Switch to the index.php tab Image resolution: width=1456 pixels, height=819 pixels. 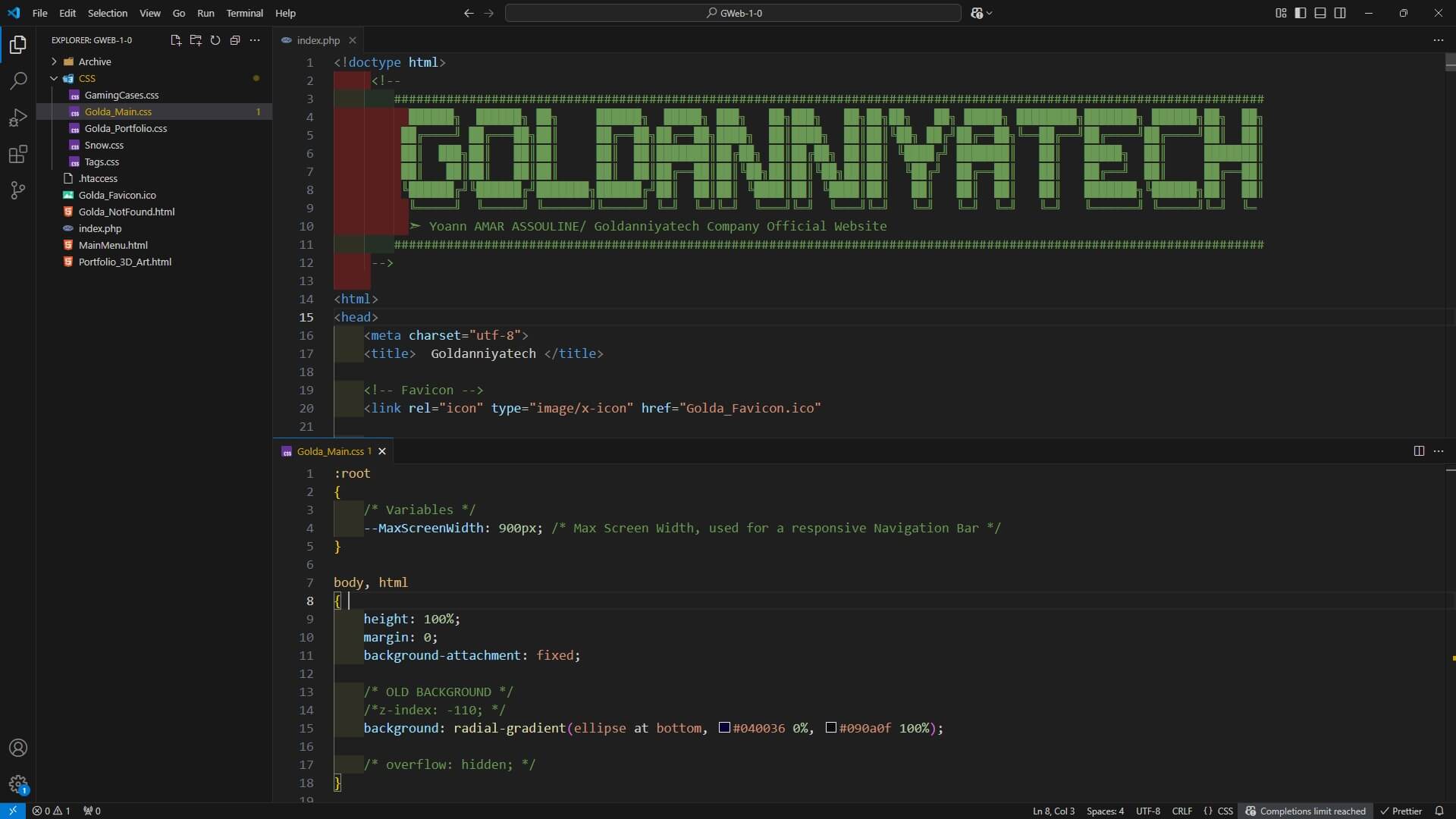317,40
